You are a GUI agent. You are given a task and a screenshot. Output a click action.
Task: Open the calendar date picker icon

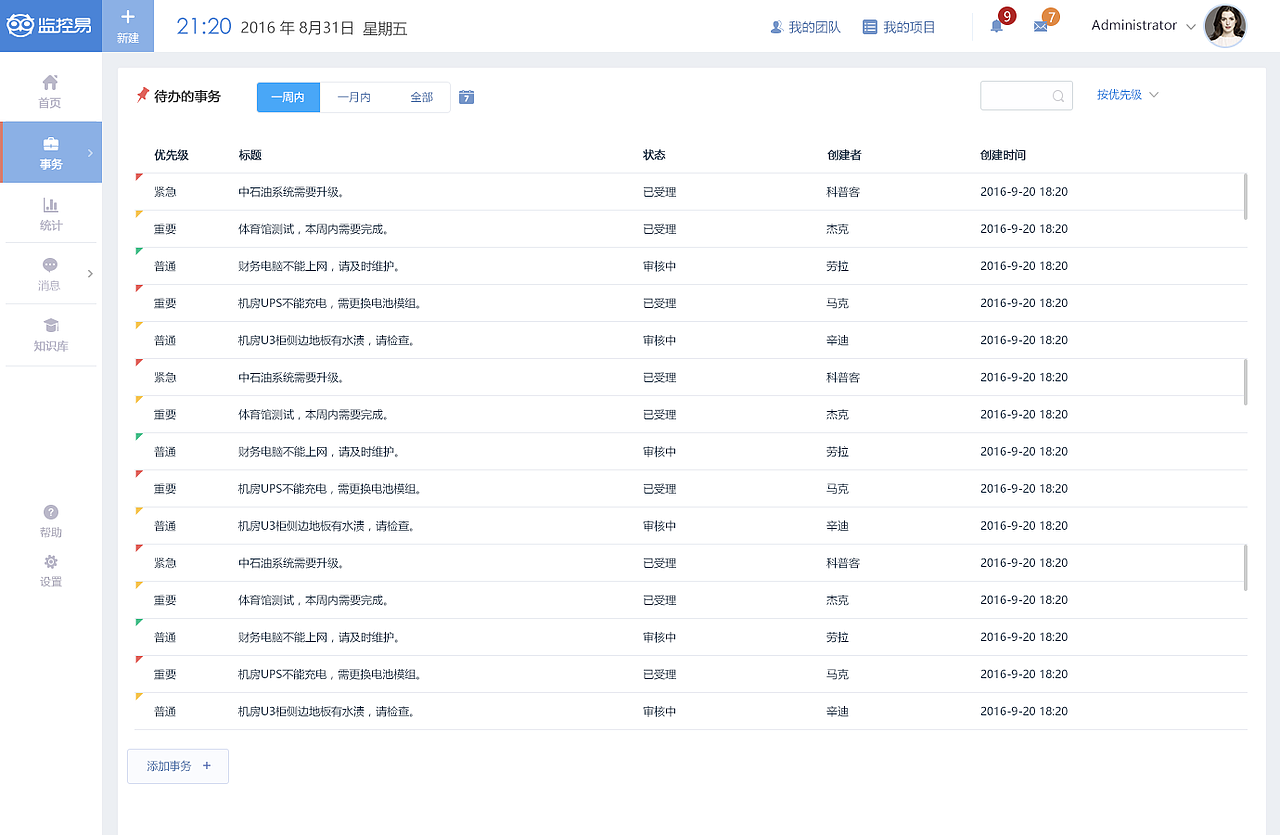point(467,97)
